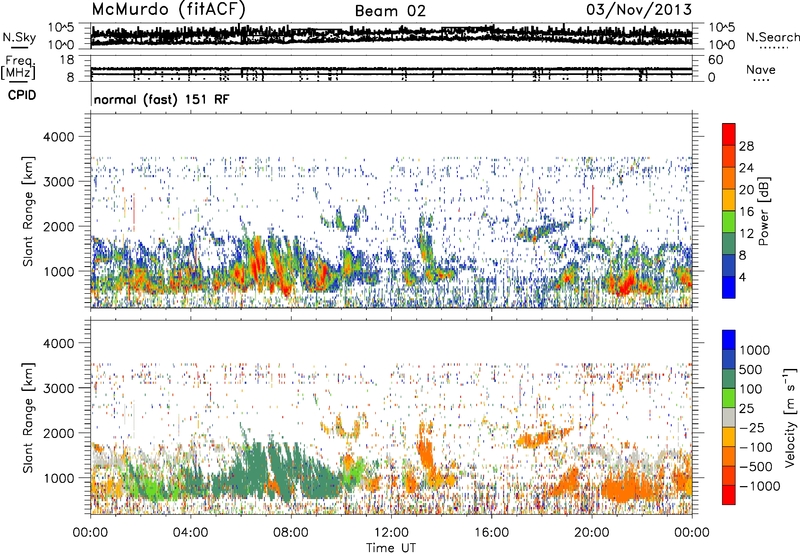Click the "12:00" time tick label

pyautogui.click(x=391, y=533)
